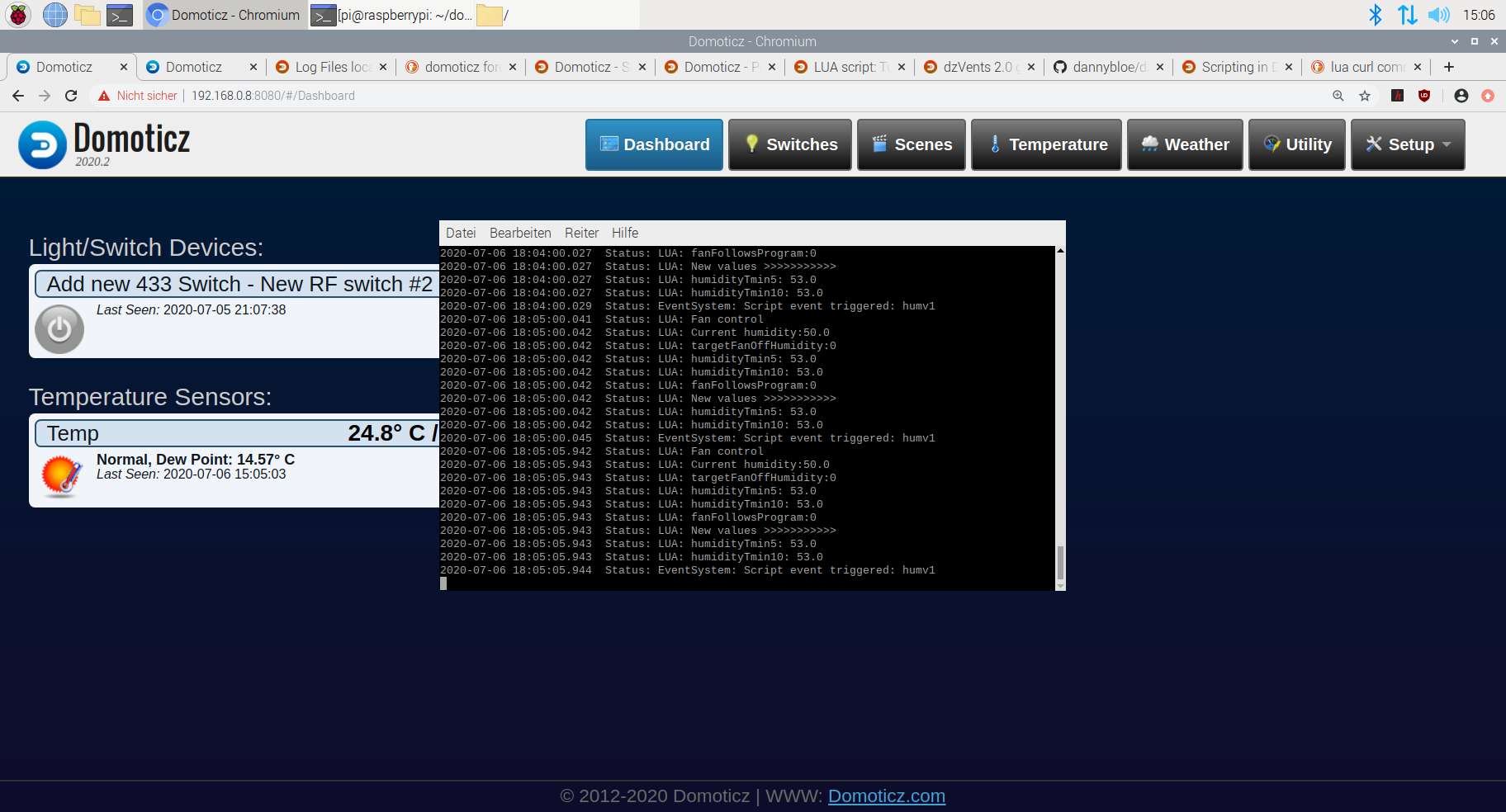
Task: Open the file manager folder icon in taskbar
Action: click(88, 15)
